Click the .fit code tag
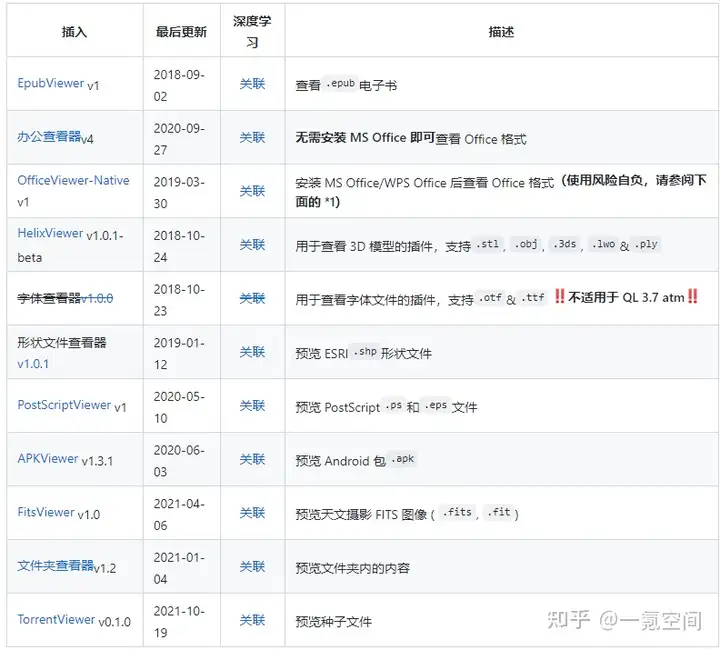Viewport: 720px width, 650px height. [499, 512]
